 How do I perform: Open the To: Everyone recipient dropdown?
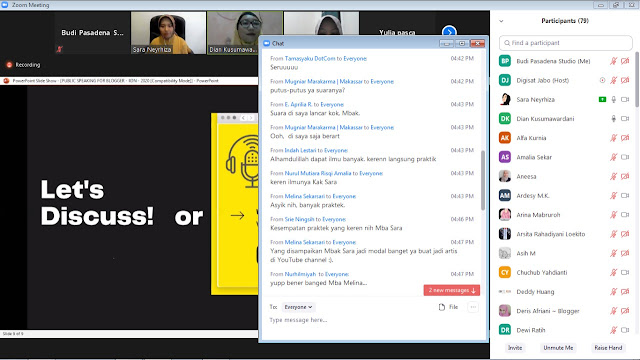pos(298,307)
